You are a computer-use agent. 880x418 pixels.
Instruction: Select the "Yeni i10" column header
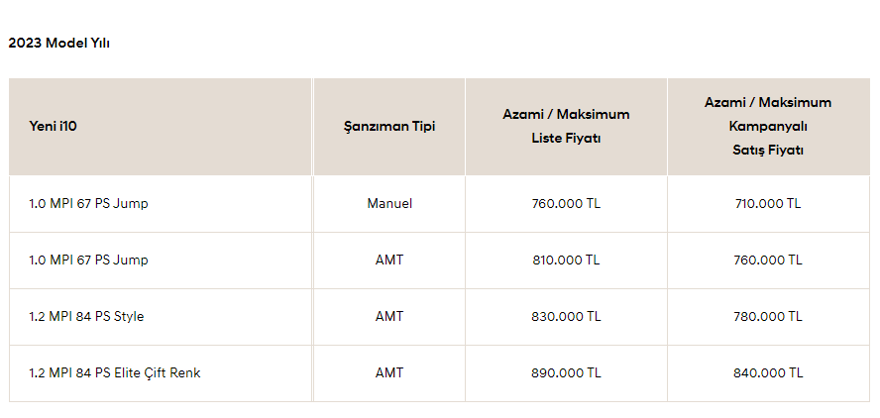(x=53, y=126)
